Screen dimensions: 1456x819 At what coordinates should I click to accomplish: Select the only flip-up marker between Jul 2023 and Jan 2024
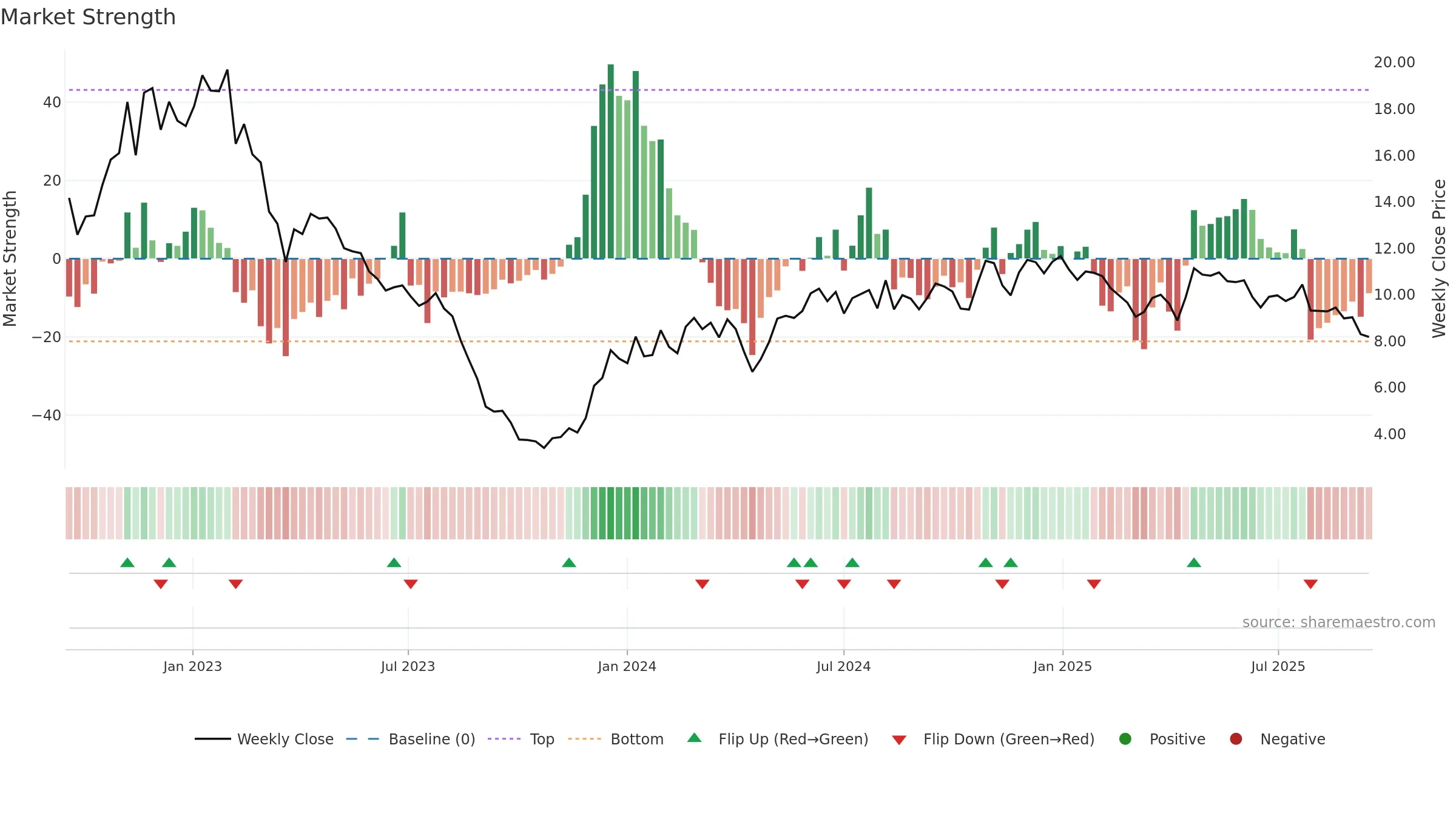(569, 563)
